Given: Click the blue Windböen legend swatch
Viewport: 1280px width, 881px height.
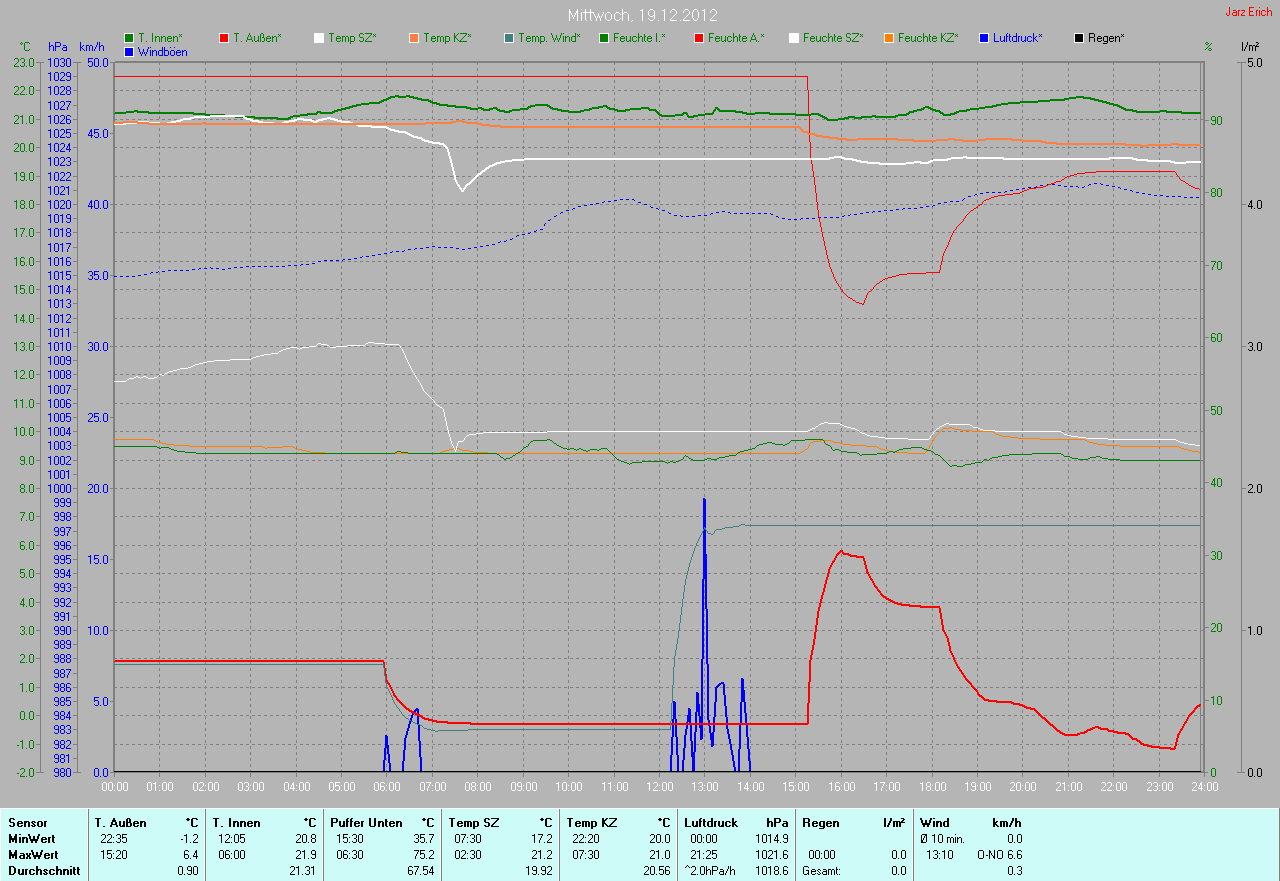Looking at the screenshot, I should [x=129, y=51].
